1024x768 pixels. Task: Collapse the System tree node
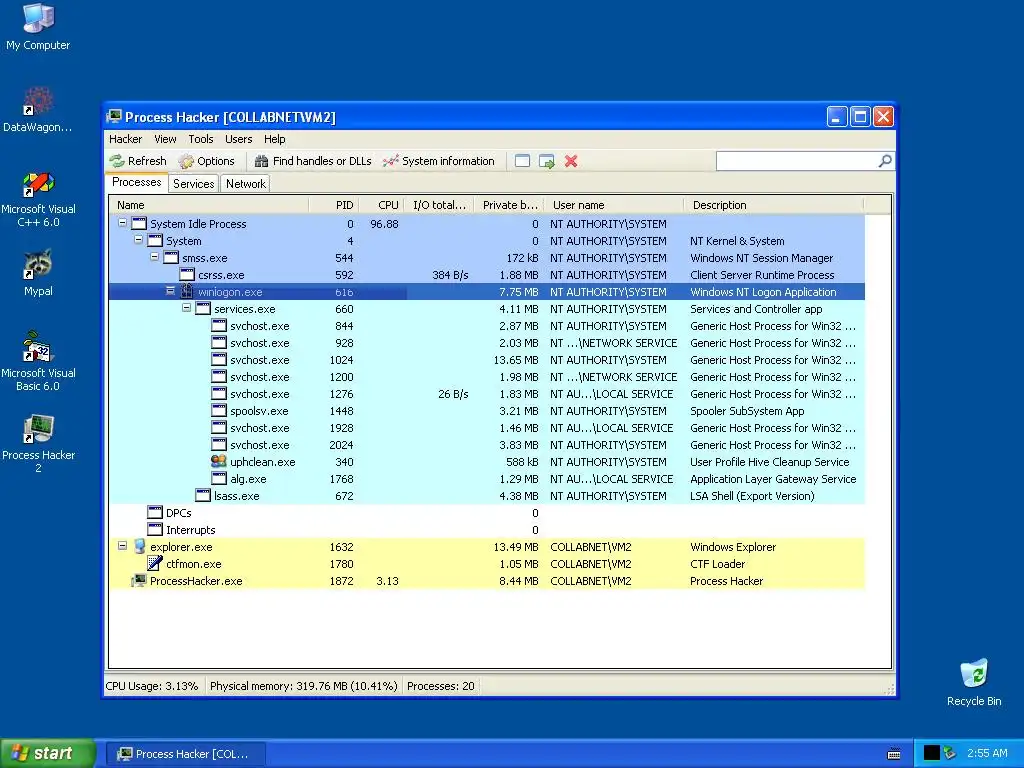click(x=138, y=240)
